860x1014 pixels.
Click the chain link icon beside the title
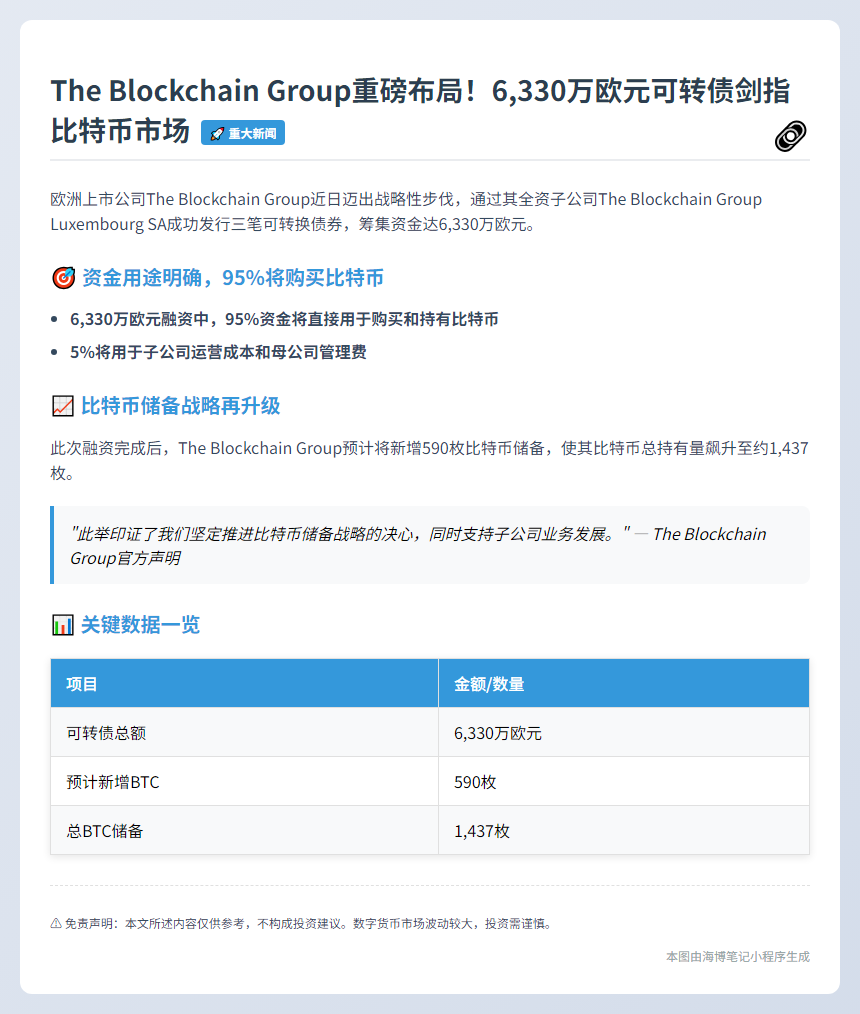(x=790, y=136)
